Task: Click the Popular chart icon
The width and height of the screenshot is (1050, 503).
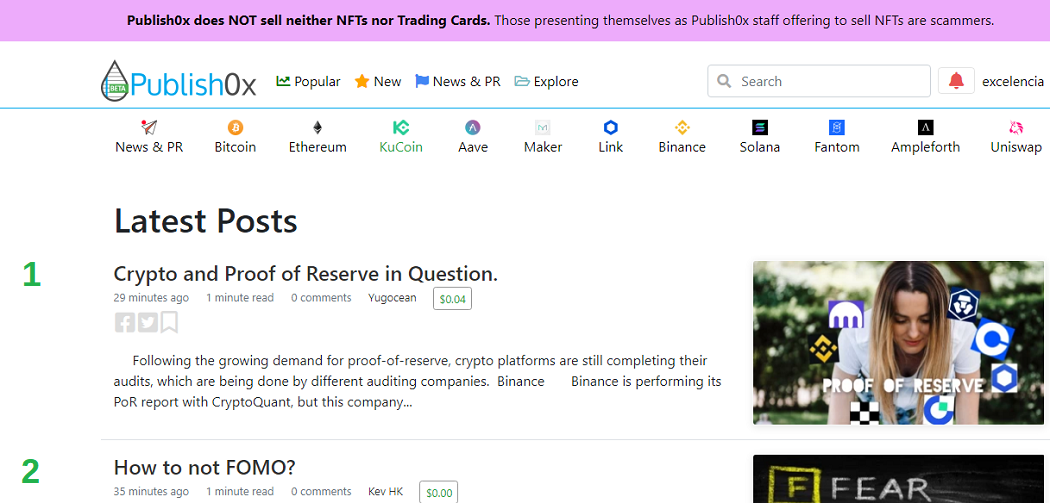Action: pyautogui.click(x=283, y=81)
